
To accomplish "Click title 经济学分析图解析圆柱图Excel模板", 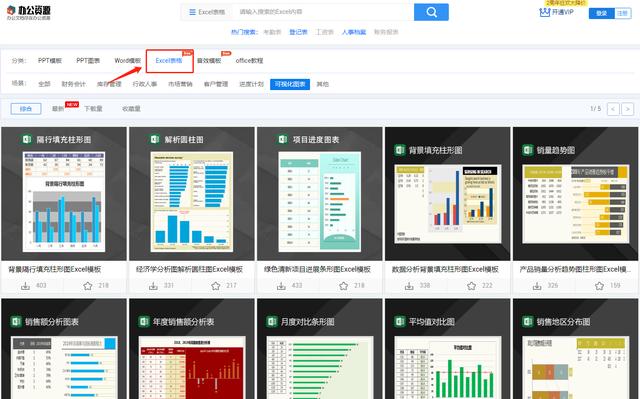I will 189,269.
